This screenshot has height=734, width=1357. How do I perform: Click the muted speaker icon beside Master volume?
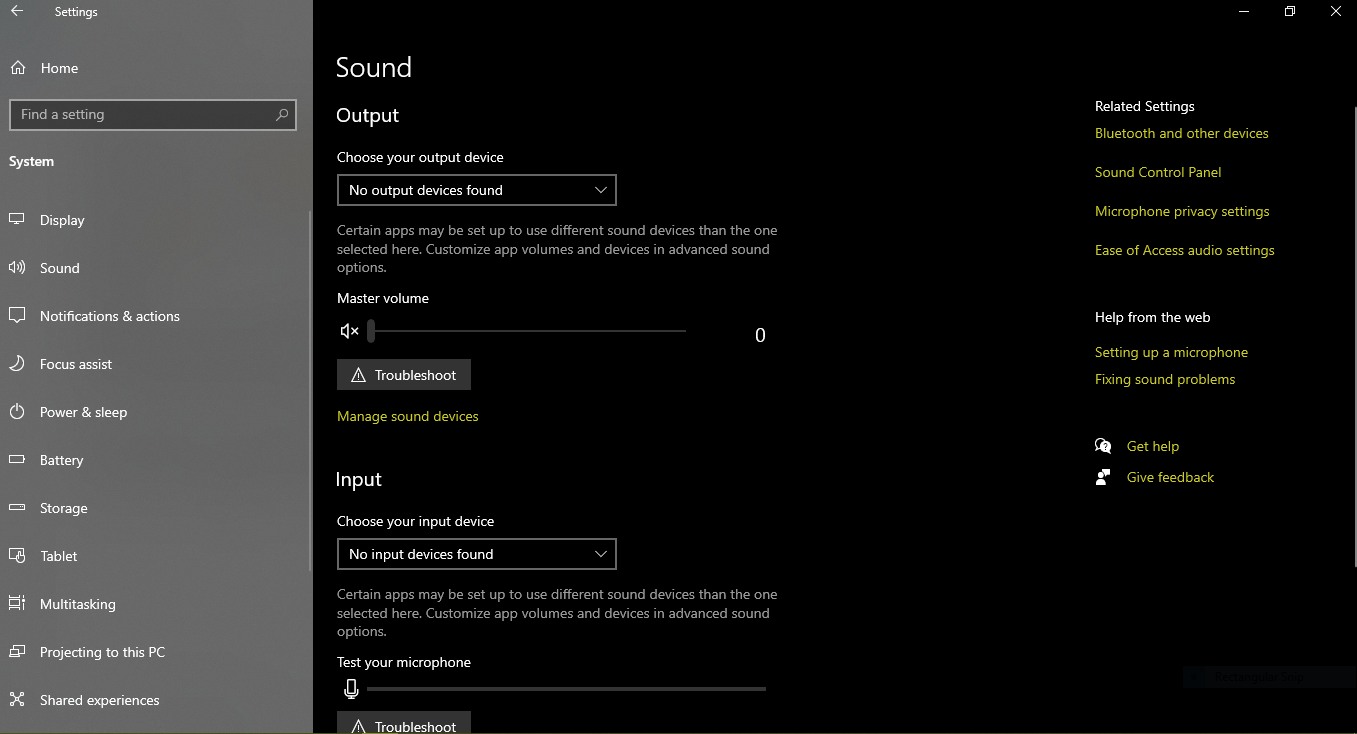(349, 331)
